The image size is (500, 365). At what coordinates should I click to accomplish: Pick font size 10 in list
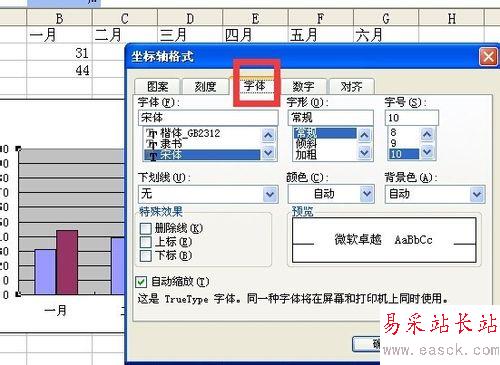[x=404, y=154]
